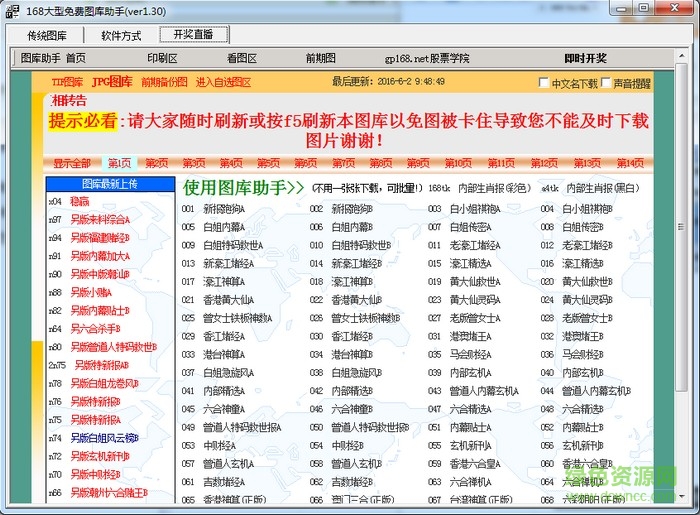
Task: Click the vertical scrollbar thumb
Action: 681,227
